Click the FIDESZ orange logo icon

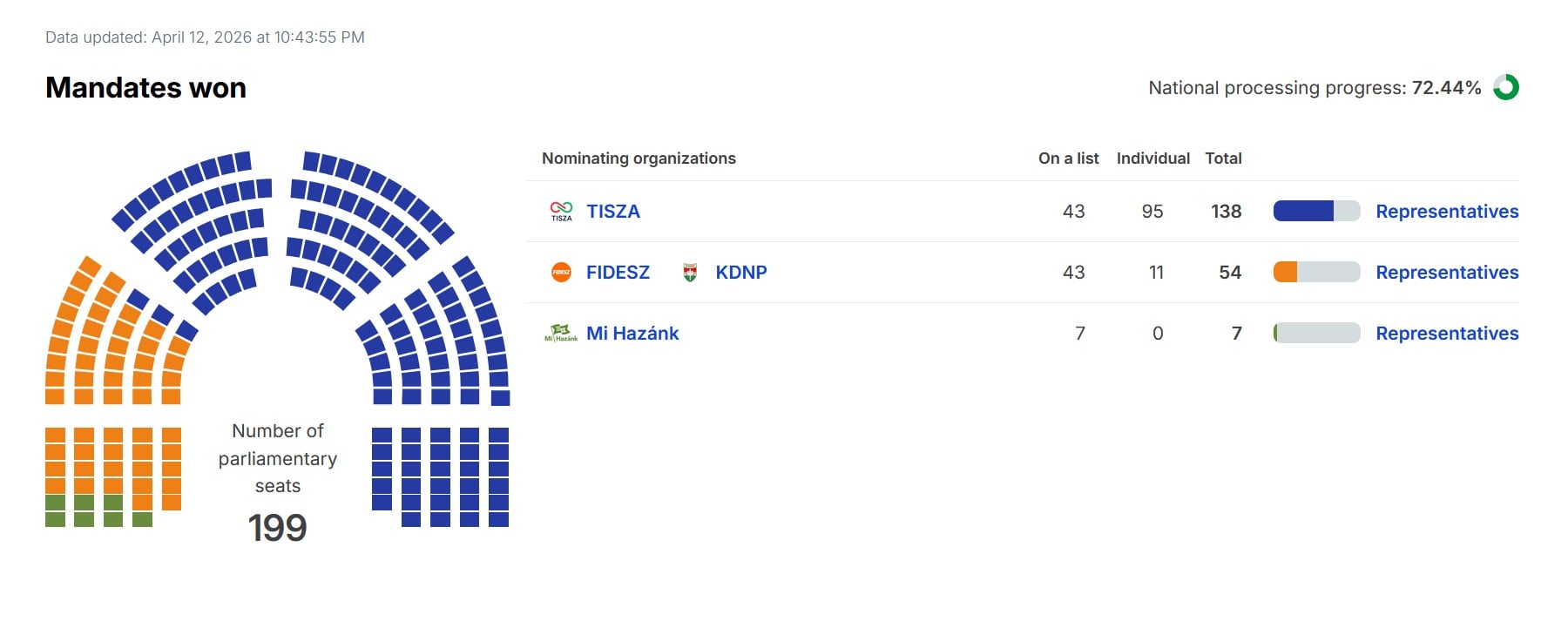tap(561, 273)
